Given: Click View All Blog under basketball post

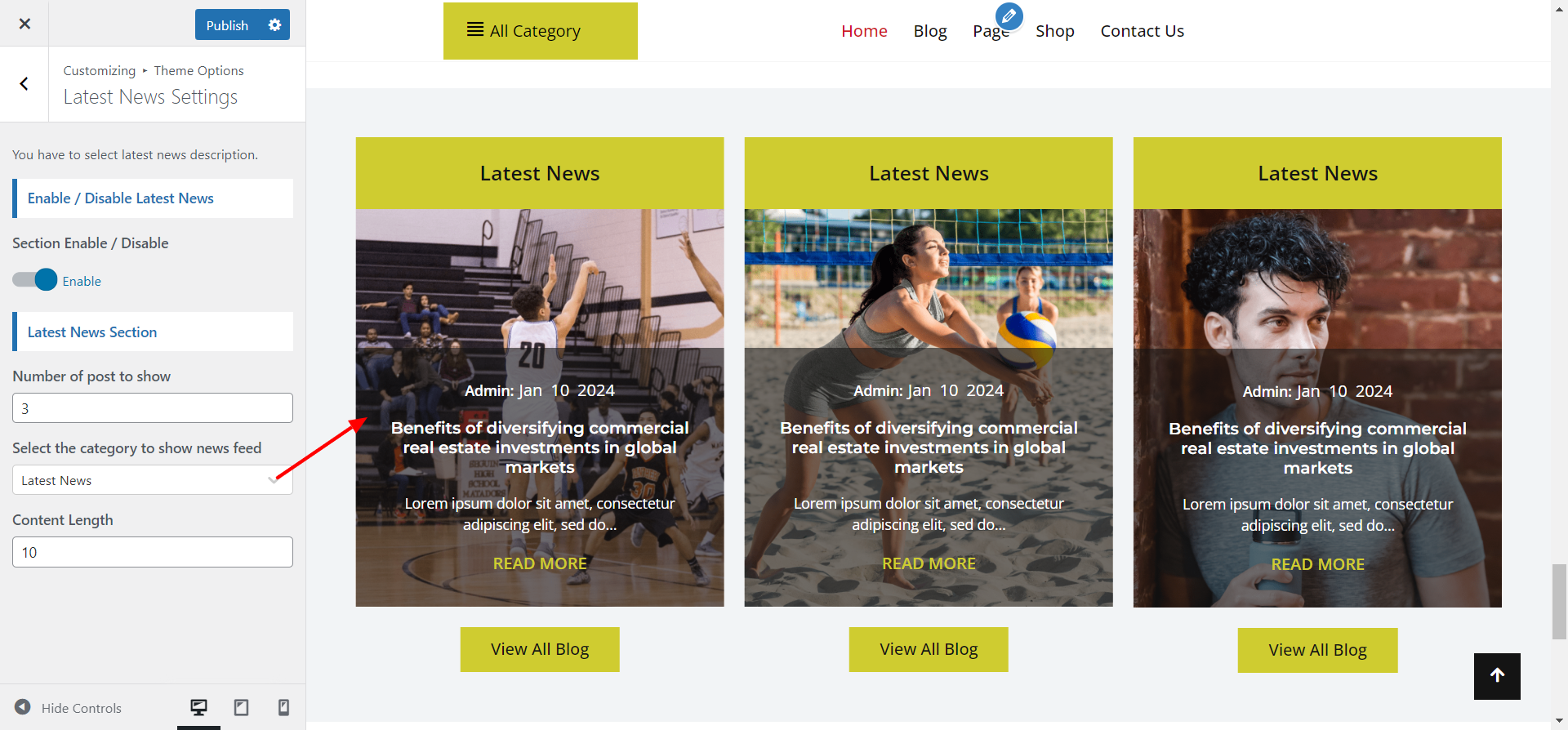Looking at the screenshot, I should (x=540, y=649).
